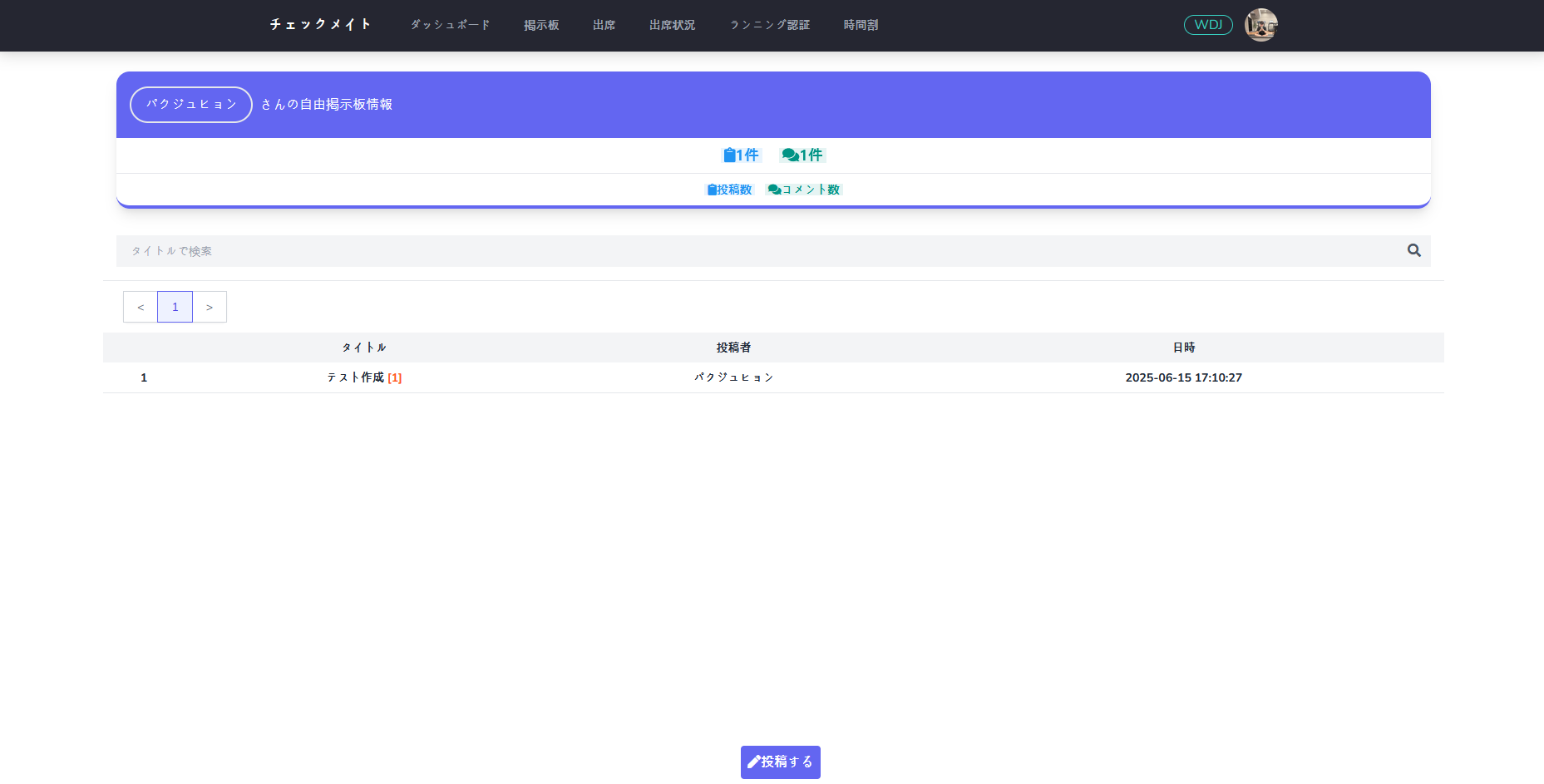The width and height of the screenshot is (1544, 784).
Task: Click さんの自由掲示板情報 heading text
Action: point(327,105)
